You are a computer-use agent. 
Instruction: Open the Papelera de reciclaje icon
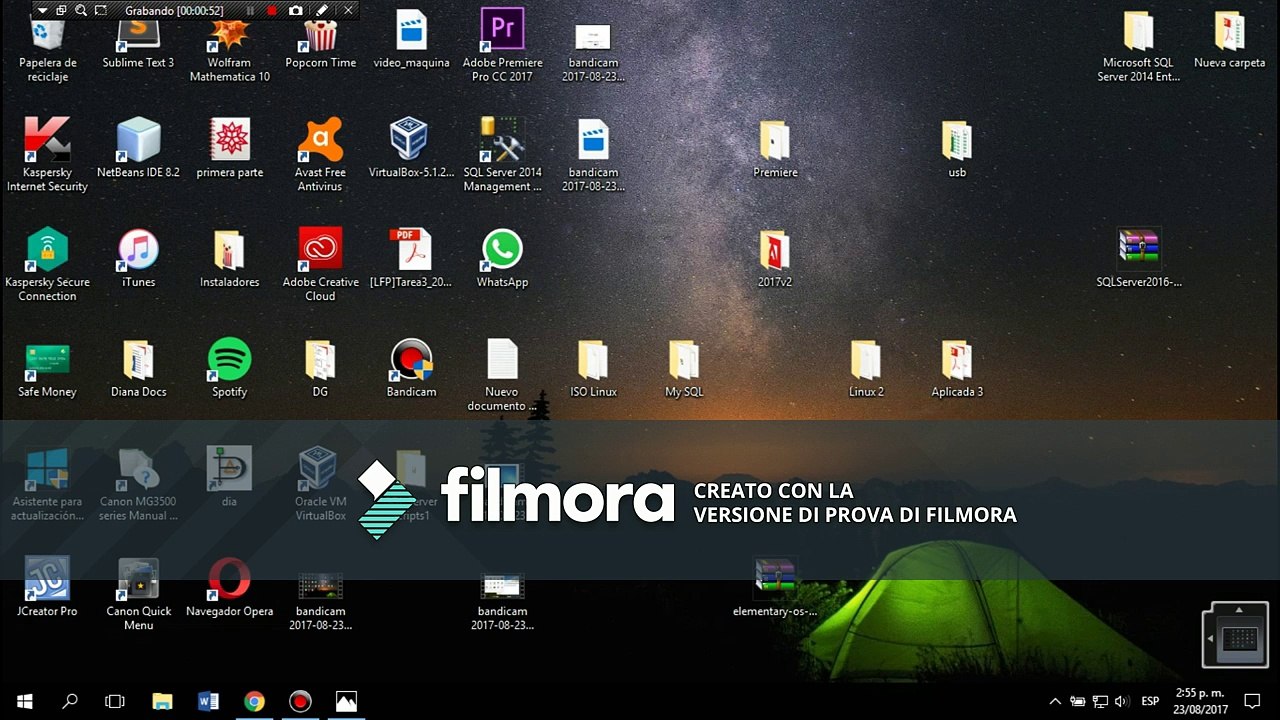point(47,50)
